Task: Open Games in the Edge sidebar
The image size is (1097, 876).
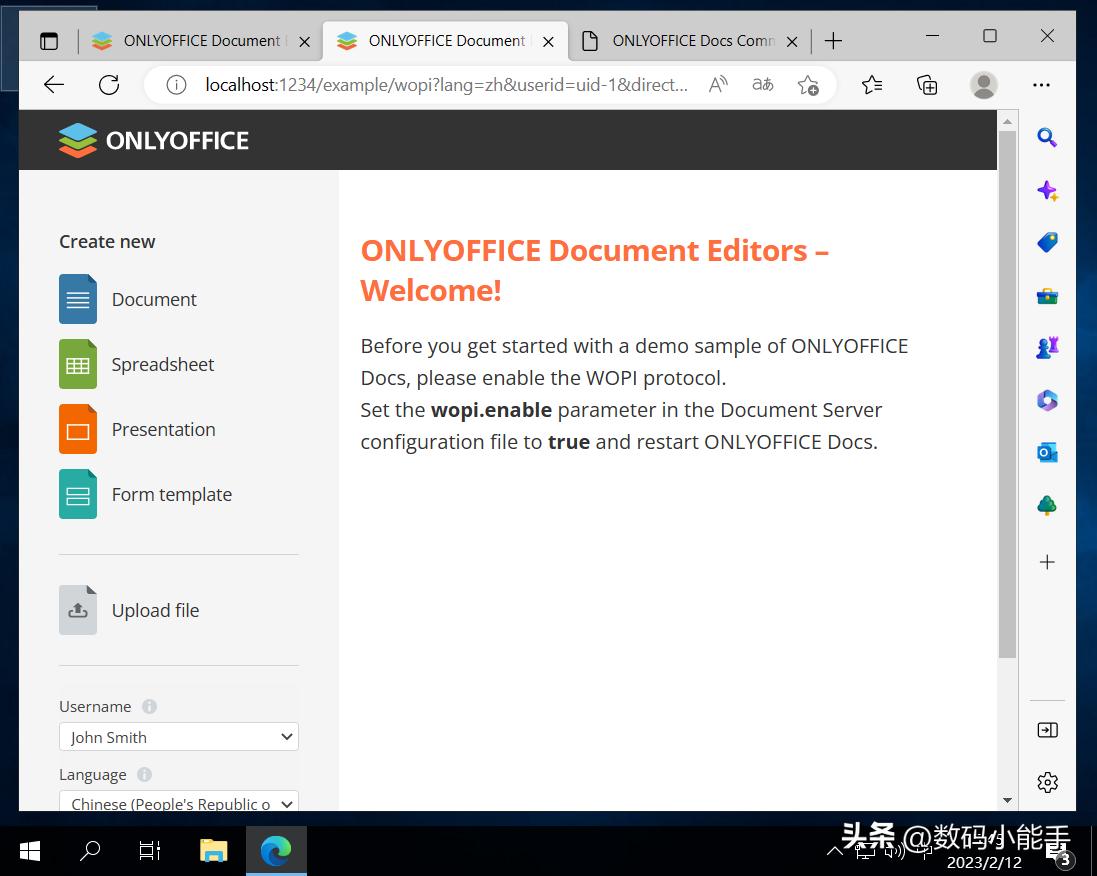Action: pyautogui.click(x=1047, y=347)
